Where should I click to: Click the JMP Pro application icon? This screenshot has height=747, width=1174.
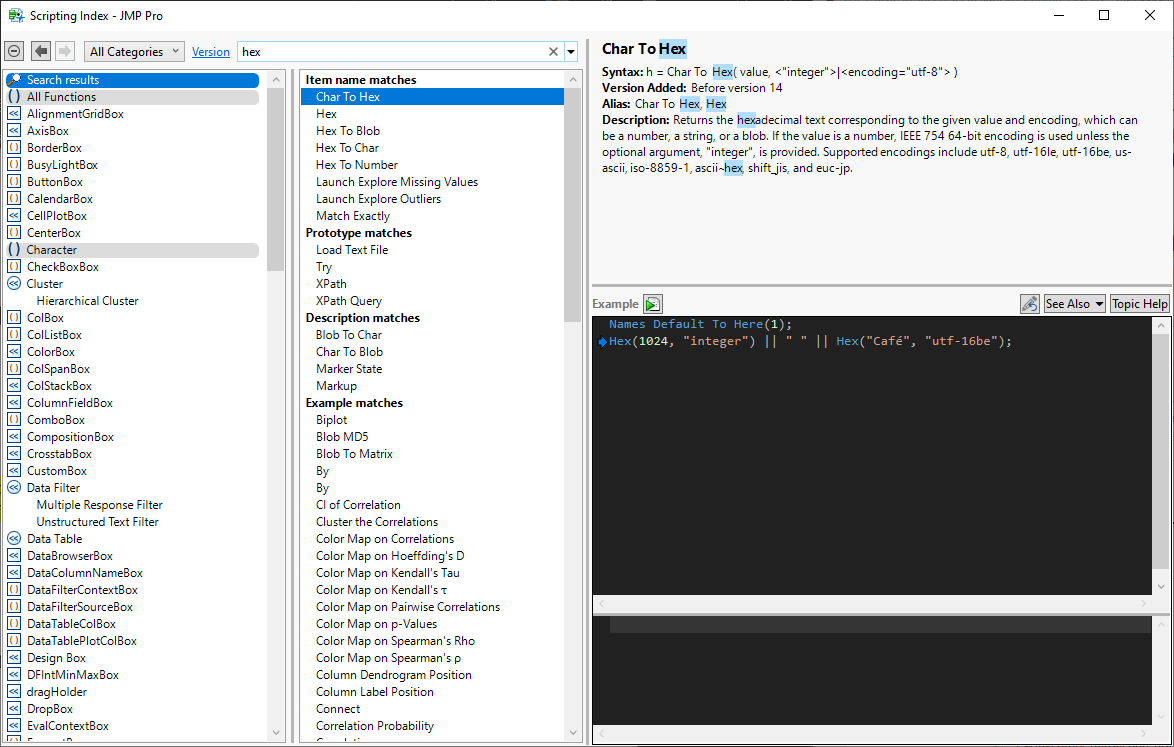(x=15, y=15)
